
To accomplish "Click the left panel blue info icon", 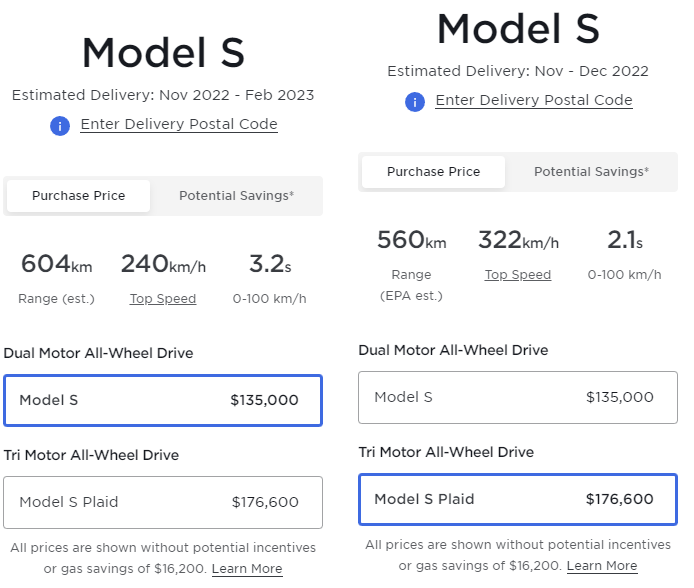I will click(x=60, y=126).
